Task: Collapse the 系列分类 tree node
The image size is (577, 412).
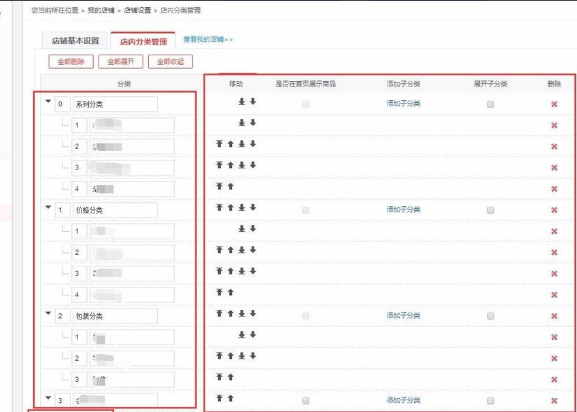Action: point(48,101)
